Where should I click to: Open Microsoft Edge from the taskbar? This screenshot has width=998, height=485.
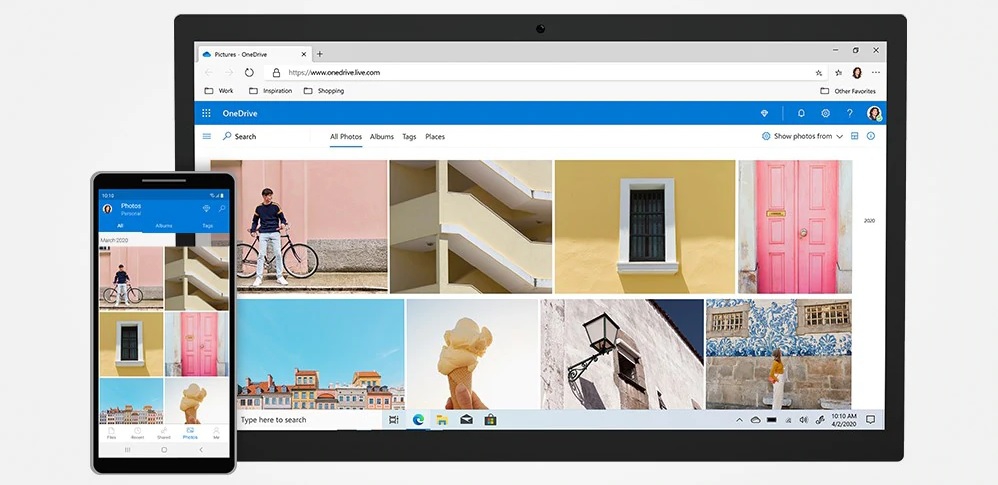click(x=418, y=419)
